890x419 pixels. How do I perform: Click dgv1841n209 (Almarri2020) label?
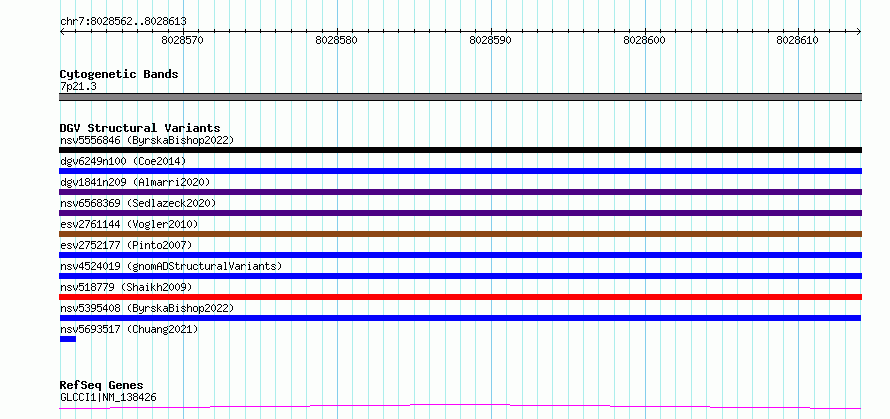click(x=135, y=182)
